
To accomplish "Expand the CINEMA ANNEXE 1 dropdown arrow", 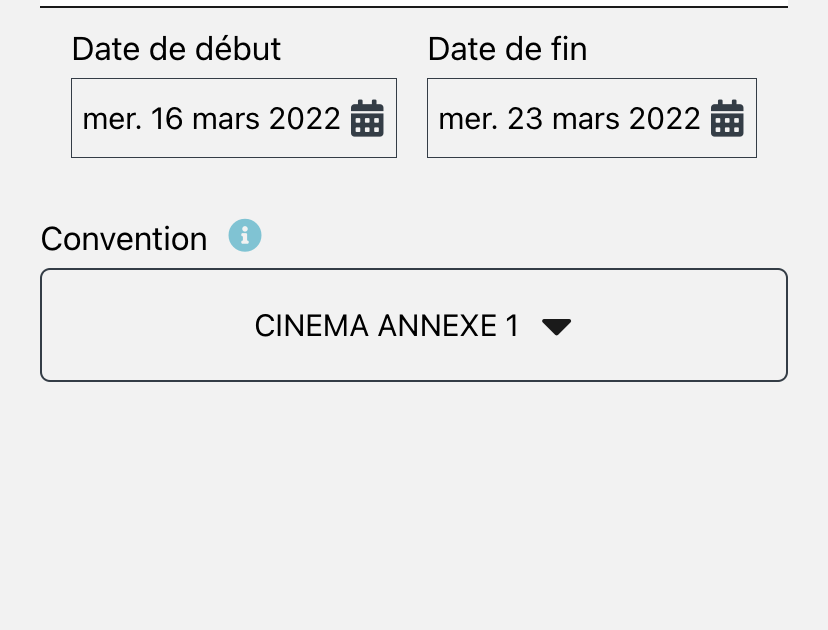I will tap(557, 327).
